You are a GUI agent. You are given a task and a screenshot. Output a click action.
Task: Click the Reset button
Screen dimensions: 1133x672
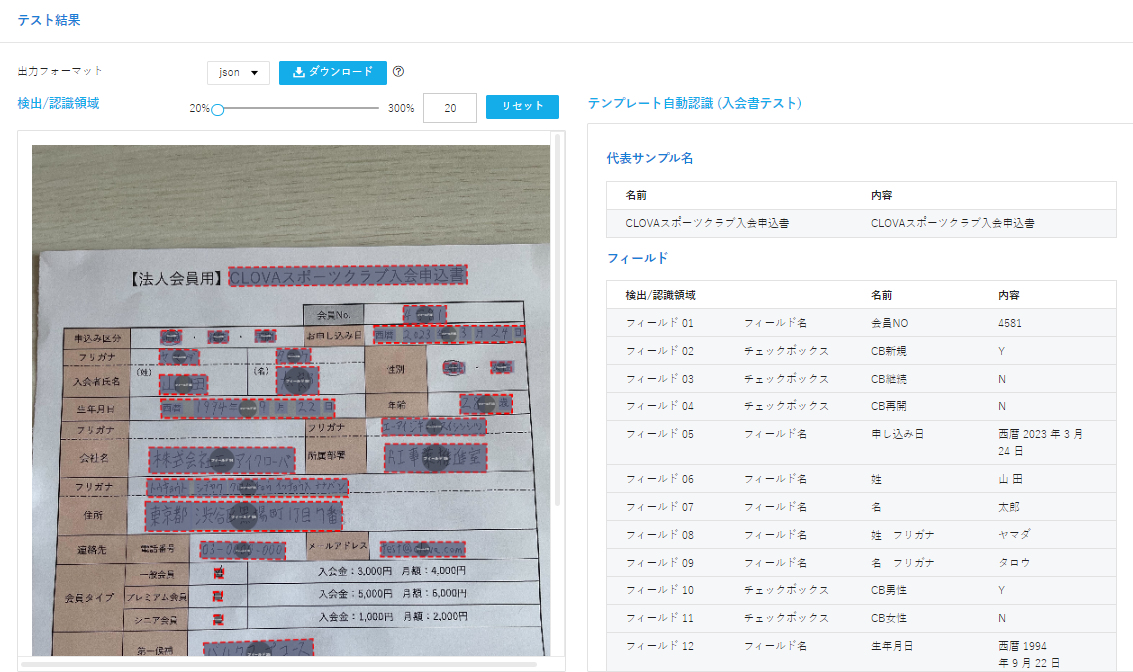click(522, 107)
